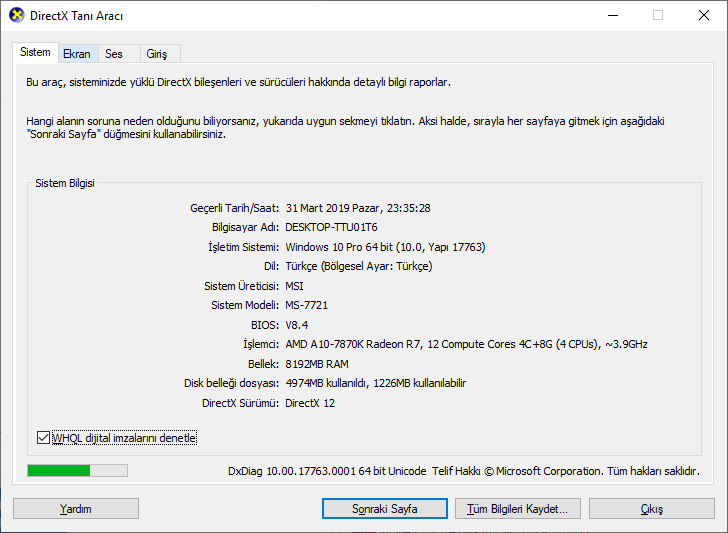Click the 8192MB RAM value

pyautogui.click(x=317, y=364)
